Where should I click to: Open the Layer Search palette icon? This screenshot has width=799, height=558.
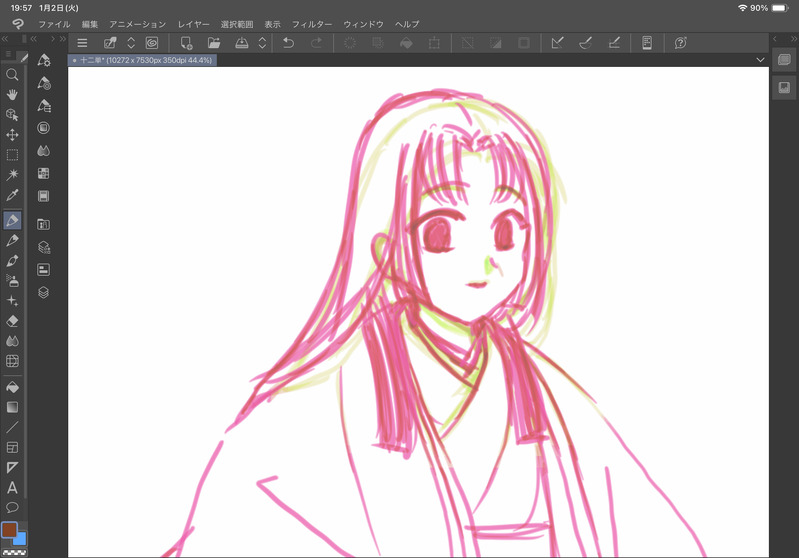point(44,247)
